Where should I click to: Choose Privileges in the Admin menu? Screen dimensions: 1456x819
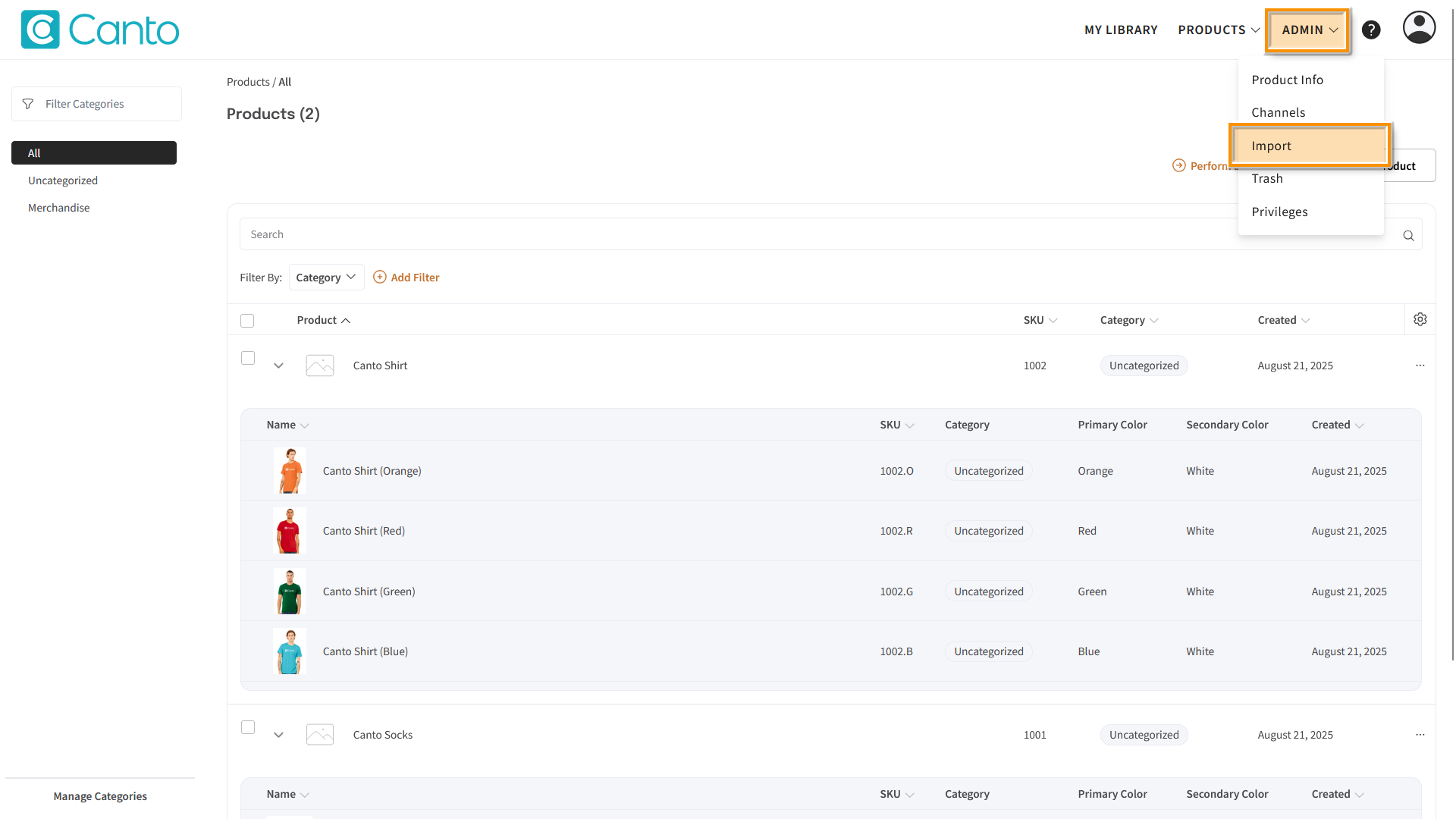[1279, 212]
